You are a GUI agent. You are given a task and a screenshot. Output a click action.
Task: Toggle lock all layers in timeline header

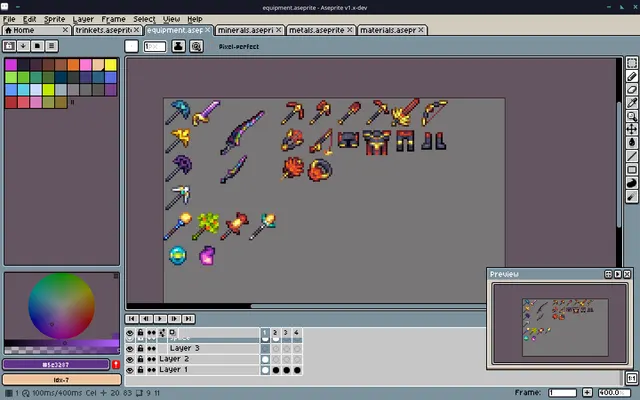coord(140,333)
